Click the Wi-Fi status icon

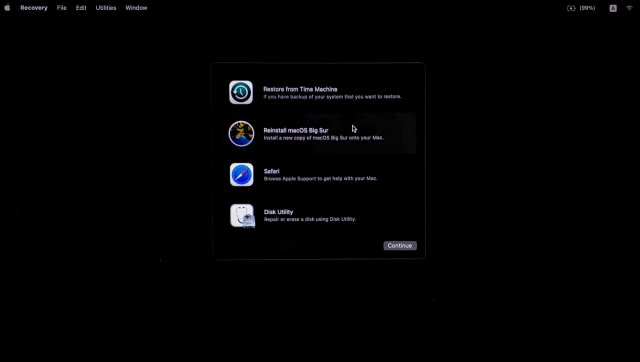[629, 8]
